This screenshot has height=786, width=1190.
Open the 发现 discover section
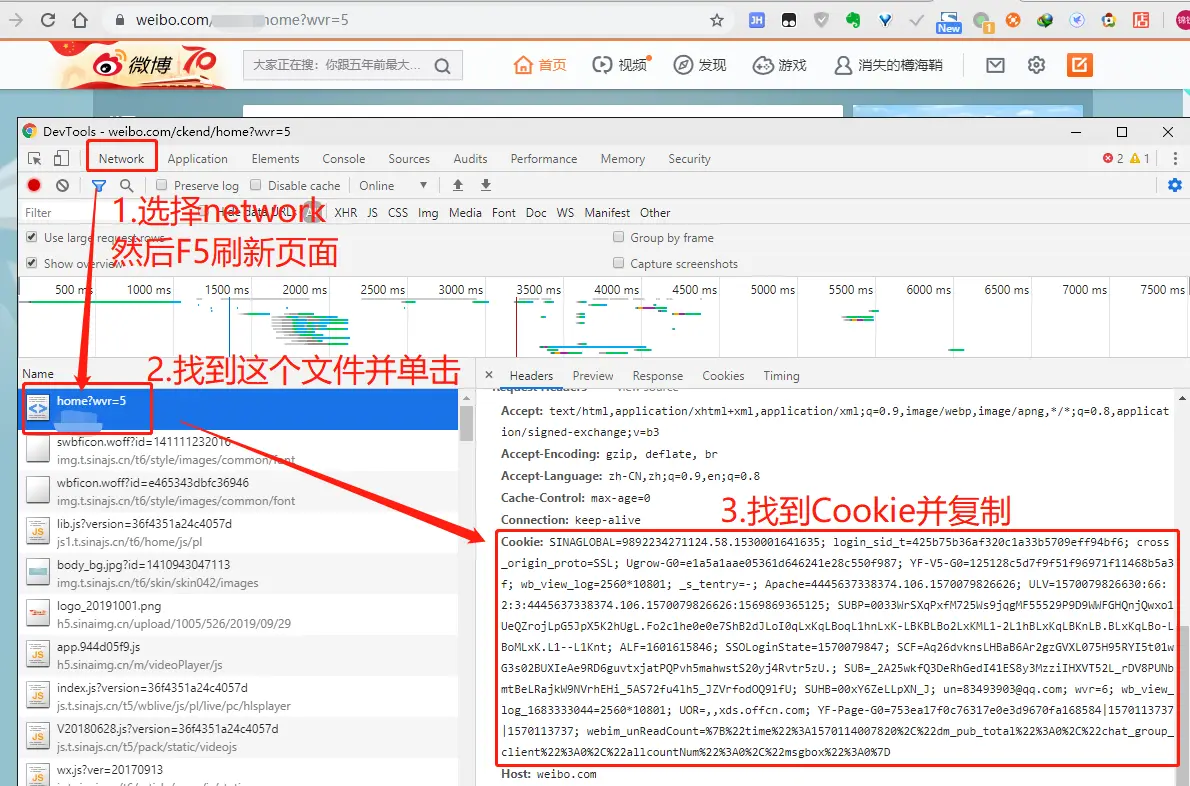pos(700,65)
